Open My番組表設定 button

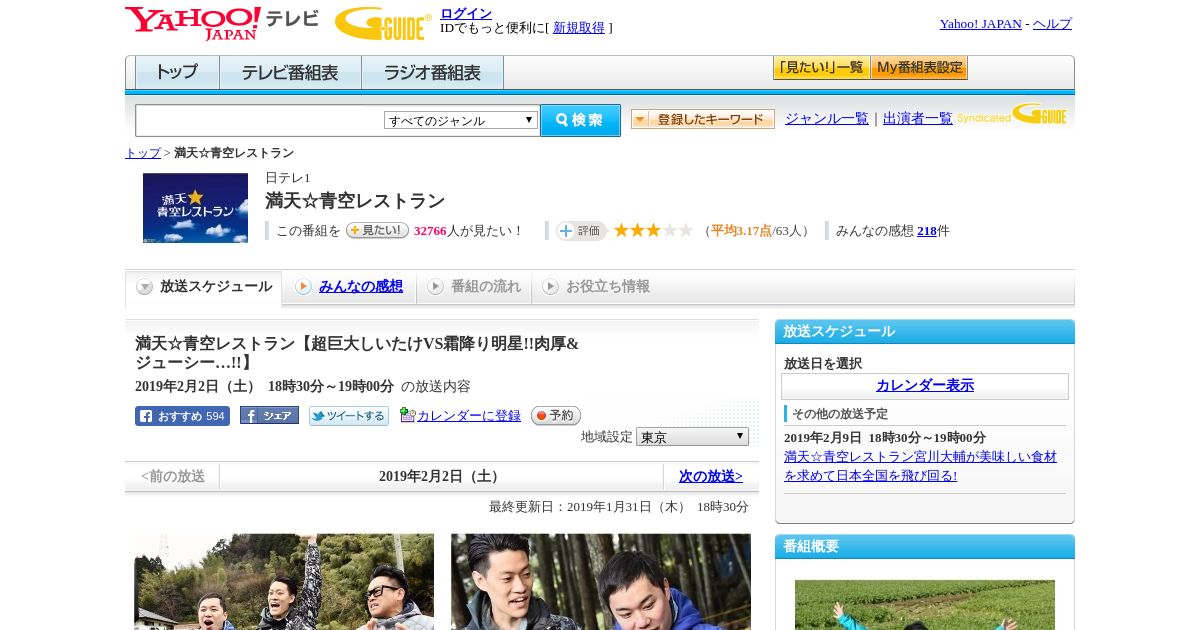tap(919, 68)
